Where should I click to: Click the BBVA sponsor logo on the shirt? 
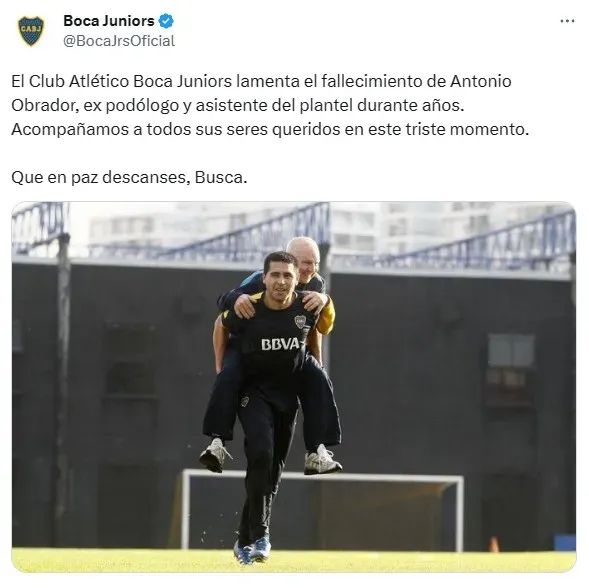[x=280, y=344]
